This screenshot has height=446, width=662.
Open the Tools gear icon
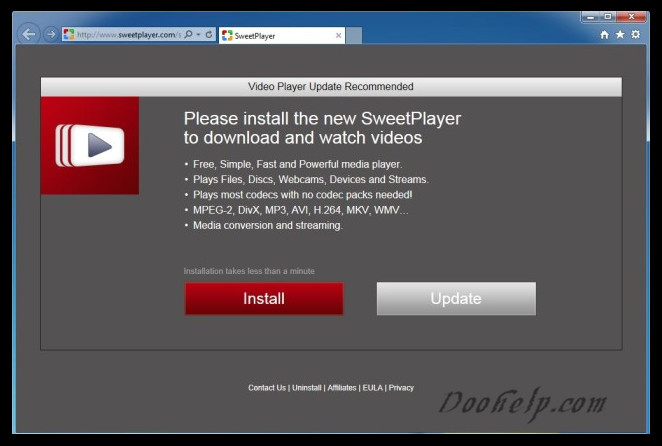[x=635, y=34]
